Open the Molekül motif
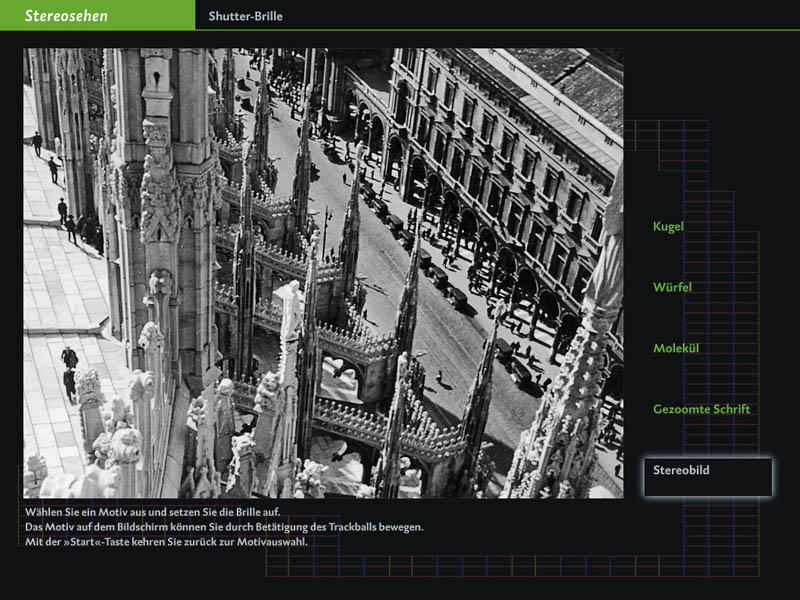Screen dimensions: 800x600 point(676,348)
